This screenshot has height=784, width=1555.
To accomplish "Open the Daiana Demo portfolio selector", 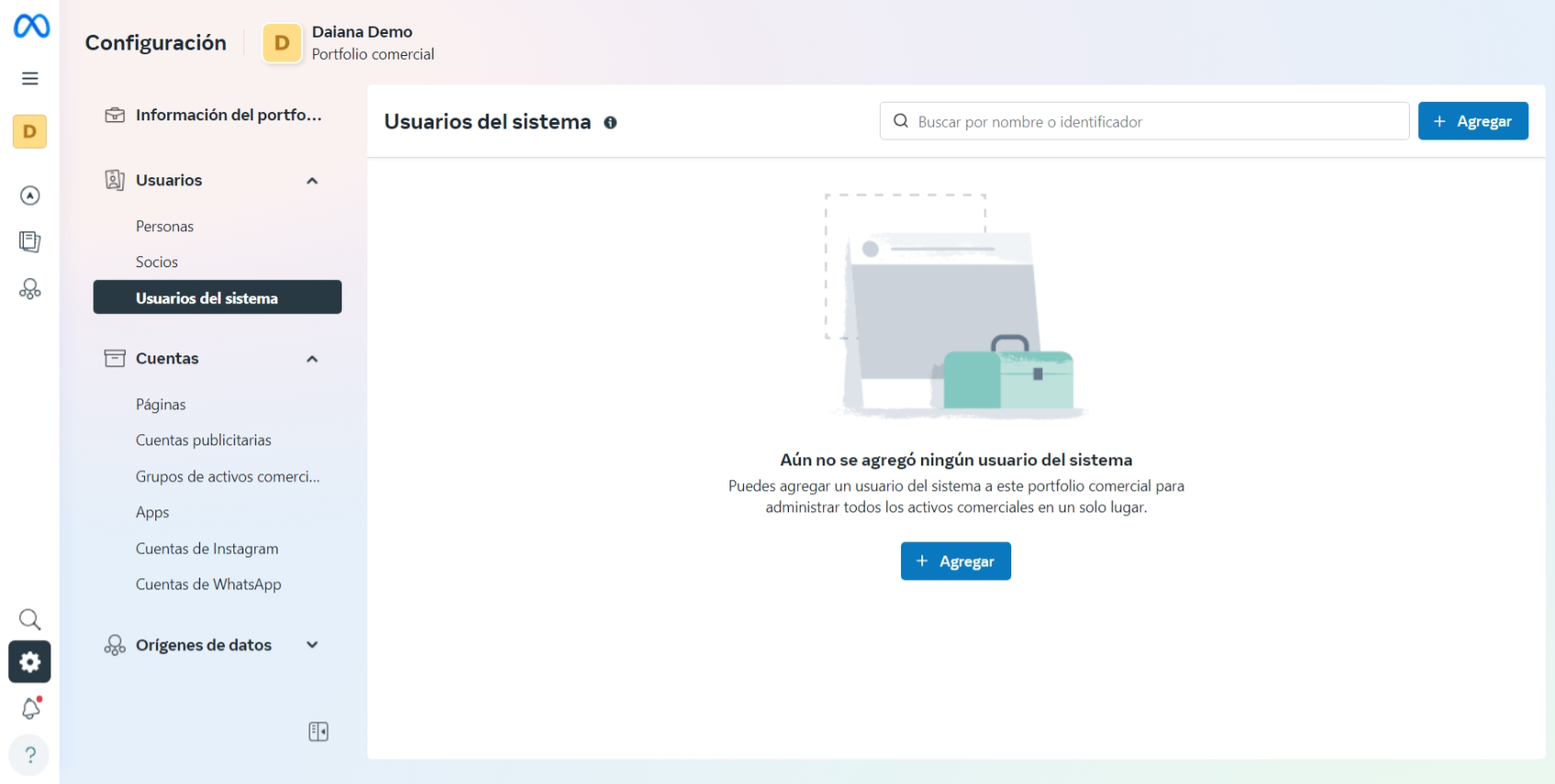I will pyautogui.click(x=349, y=43).
